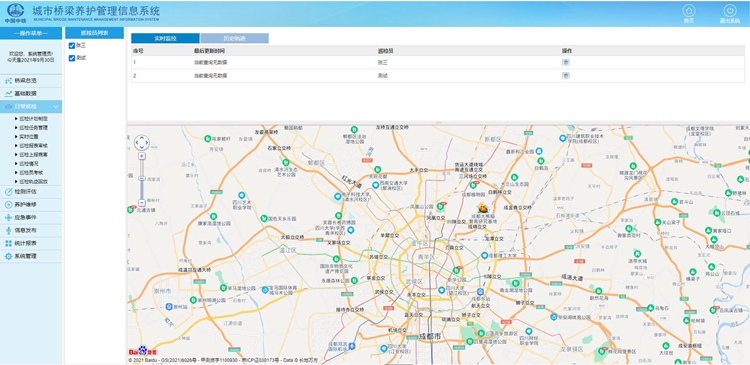Viewport: 750px width, 365px height.
Task: Click the 应急事件 icon in sidebar
Action: 8,217
